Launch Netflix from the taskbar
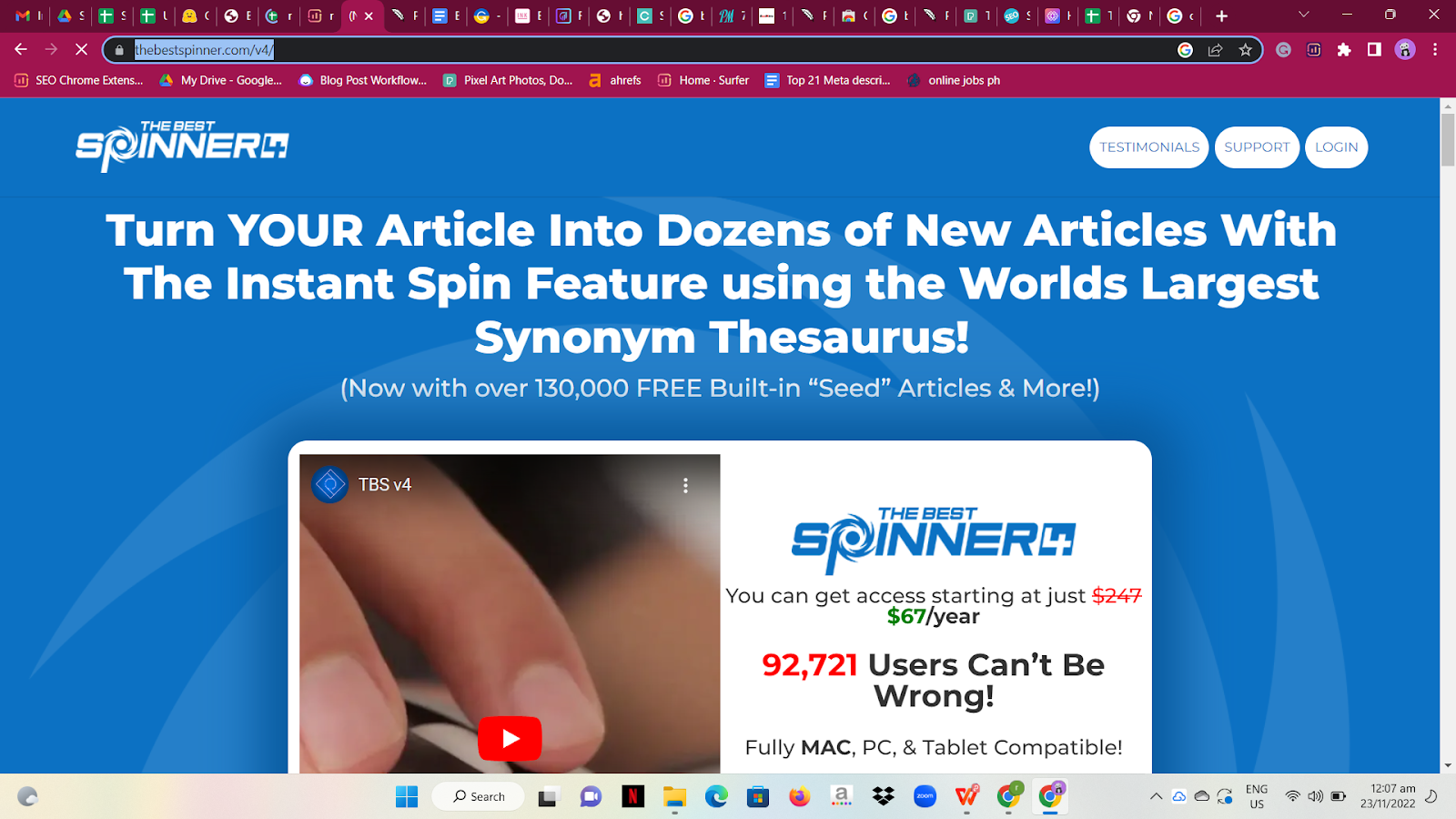The height and width of the screenshot is (819, 1456). [x=633, y=797]
